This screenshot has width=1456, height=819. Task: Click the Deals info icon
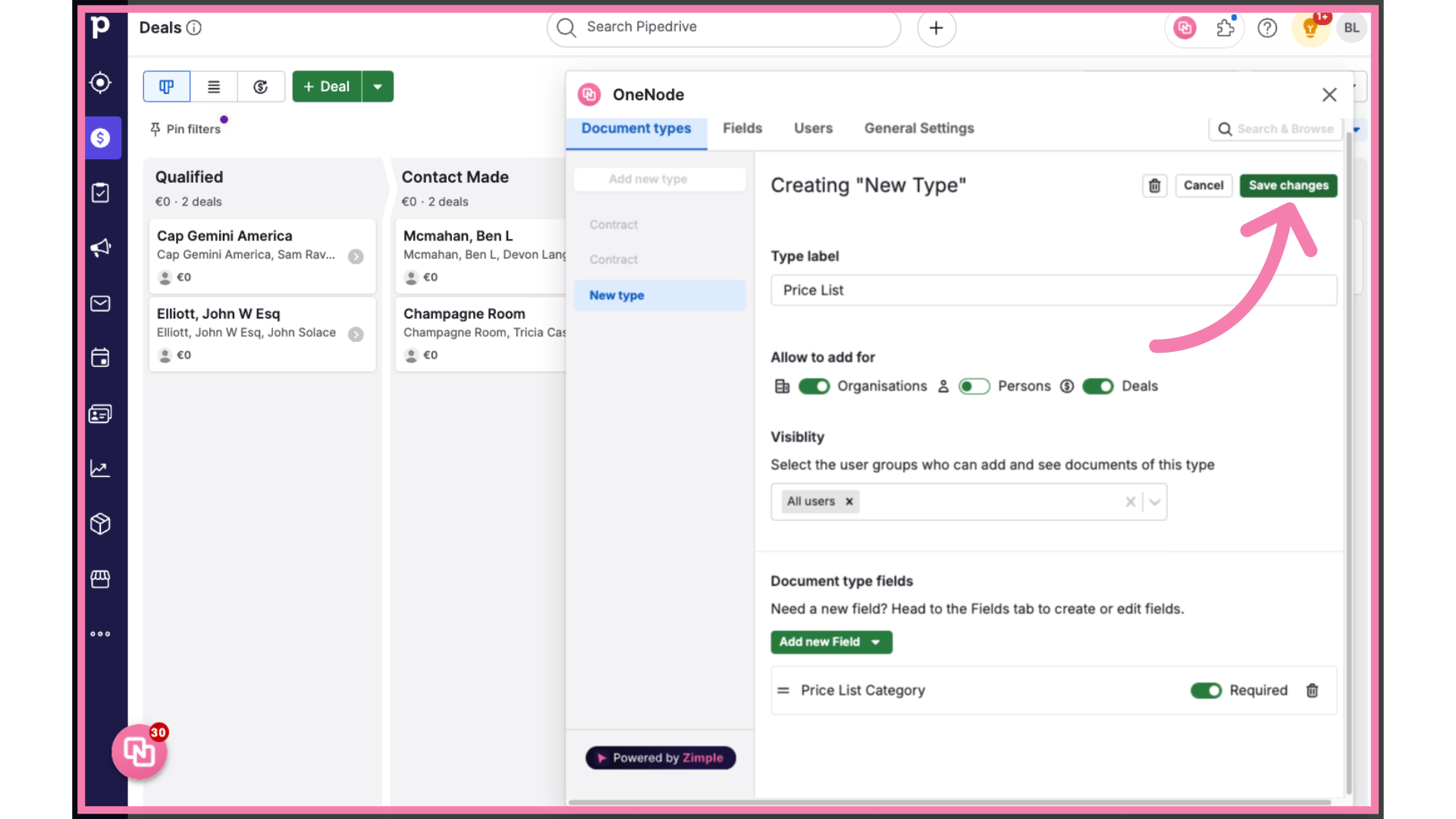coord(194,28)
